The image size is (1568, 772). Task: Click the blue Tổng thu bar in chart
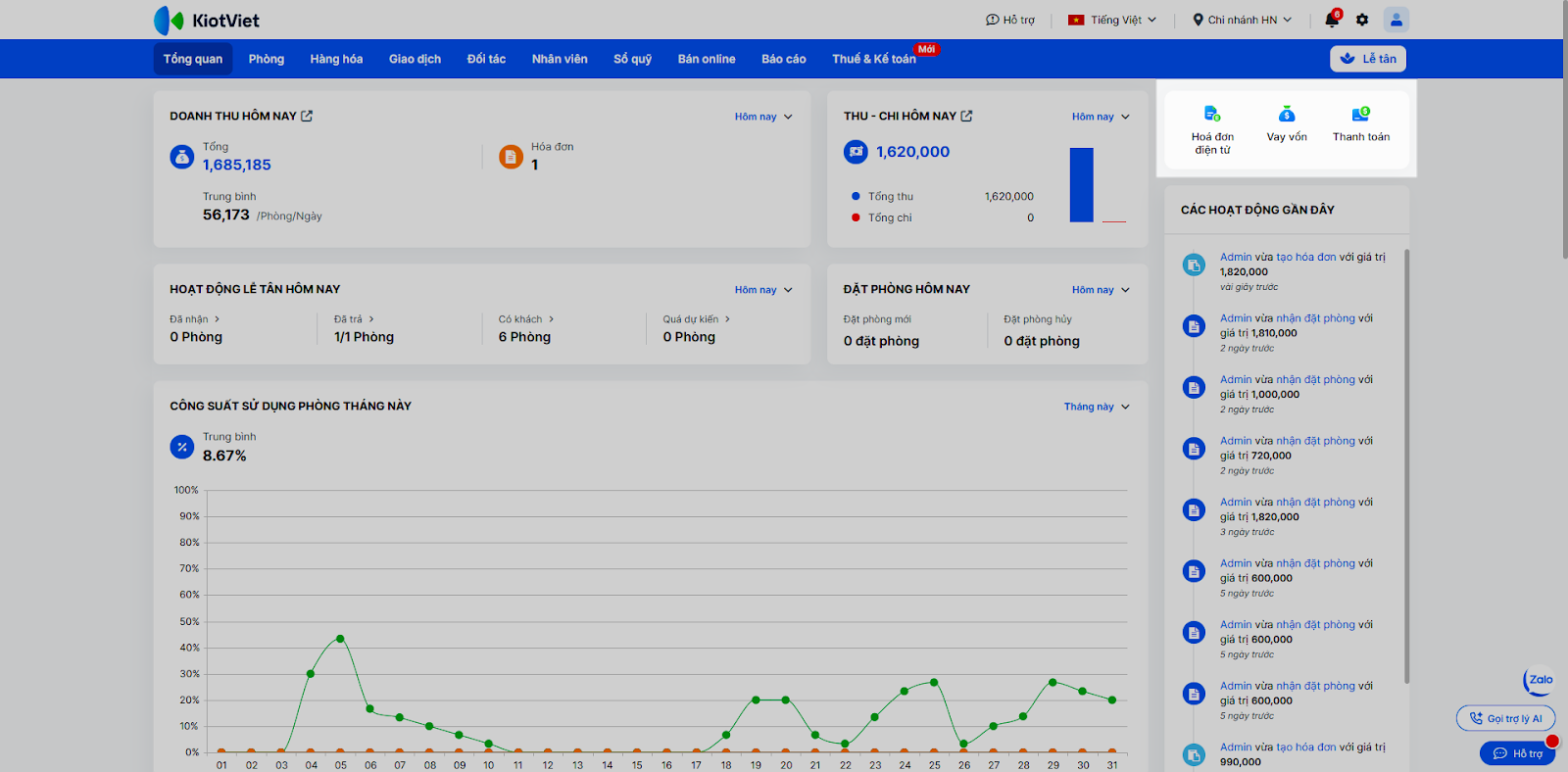(x=1081, y=185)
